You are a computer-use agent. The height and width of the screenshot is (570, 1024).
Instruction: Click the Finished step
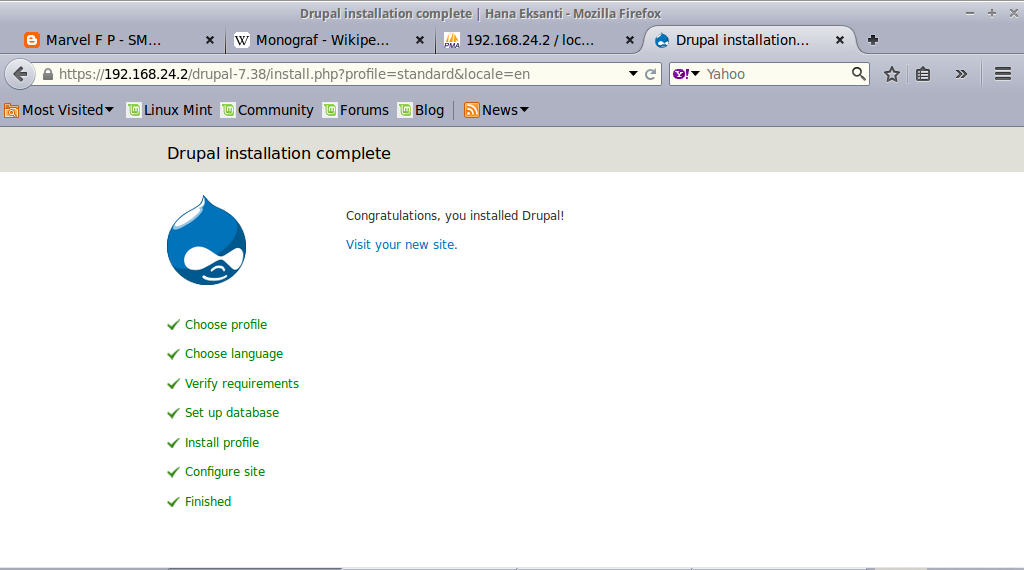click(208, 502)
